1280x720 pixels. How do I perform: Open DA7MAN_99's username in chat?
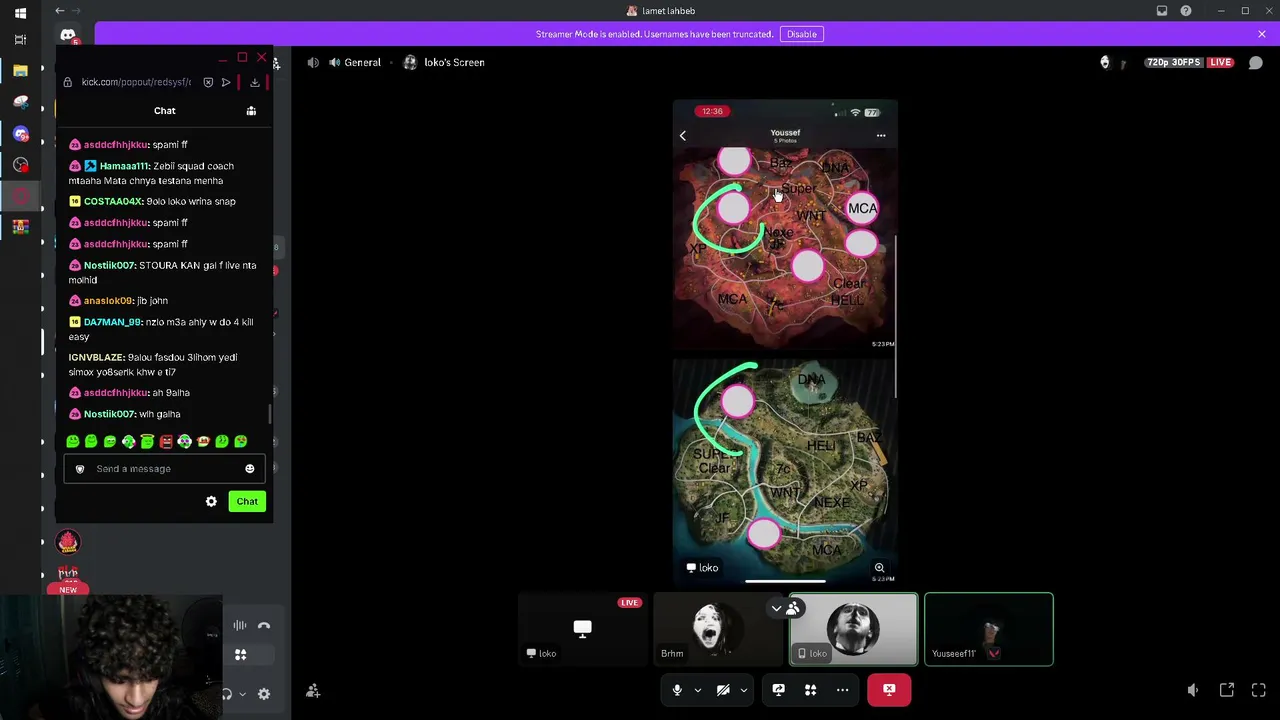point(112,322)
